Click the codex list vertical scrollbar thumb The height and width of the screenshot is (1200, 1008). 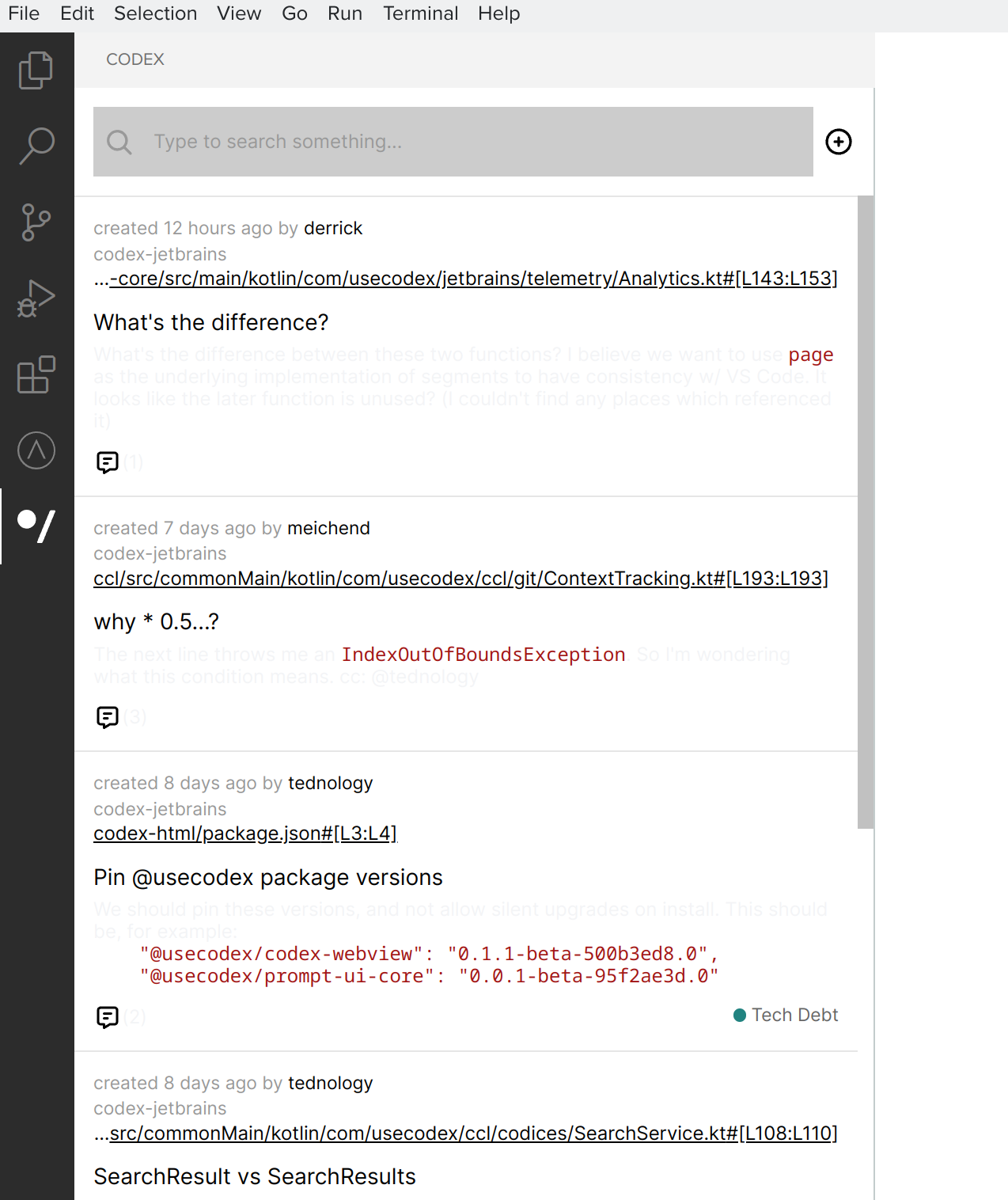click(866, 512)
